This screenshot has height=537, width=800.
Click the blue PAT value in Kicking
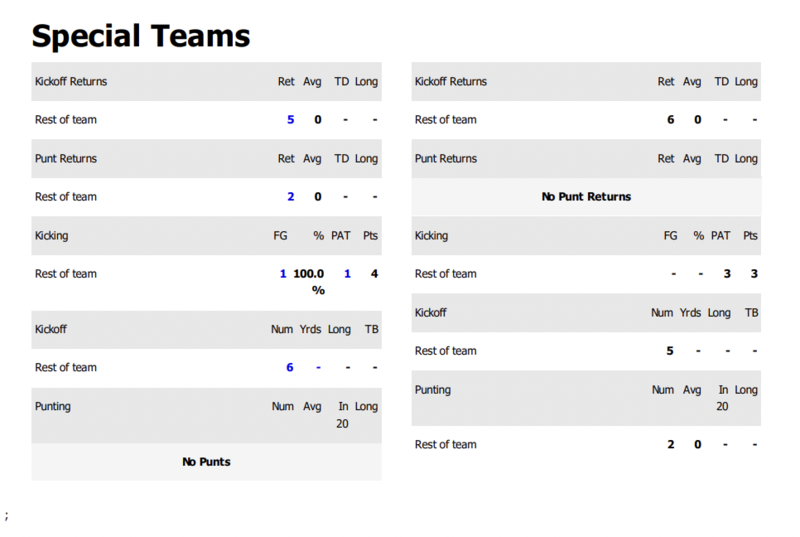click(x=347, y=274)
